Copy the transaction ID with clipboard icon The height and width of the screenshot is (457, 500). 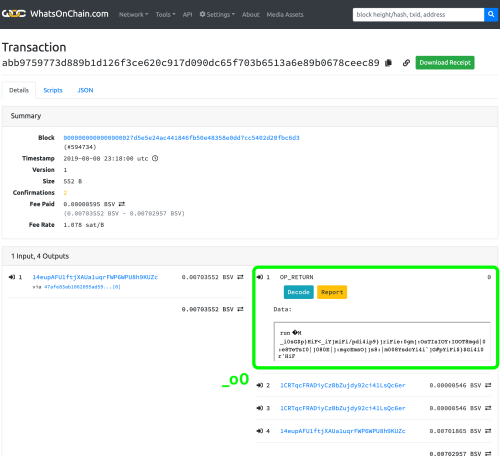tap(388, 63)
